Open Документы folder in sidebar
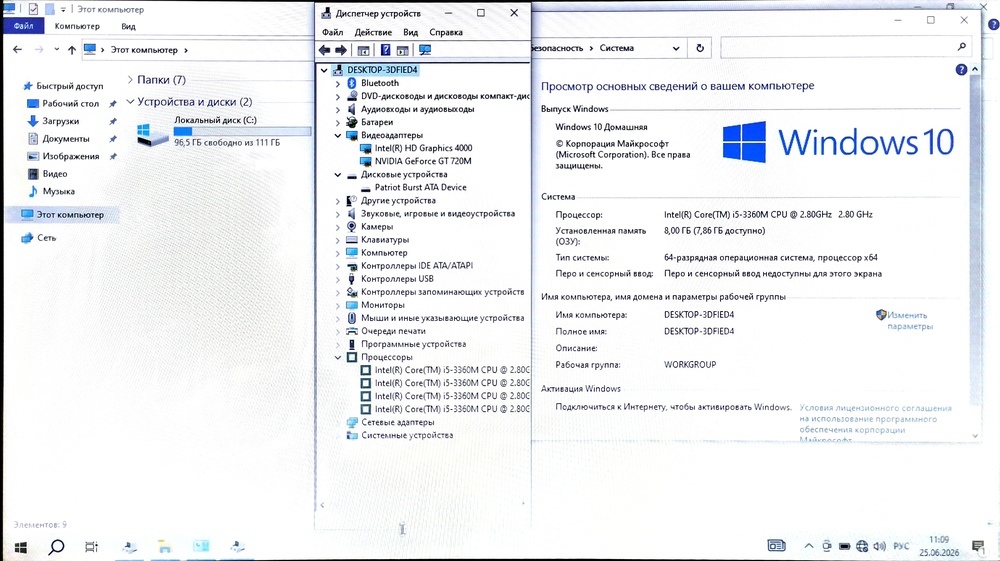Screen dimensions: 1000x561 pyautogui.click(x=58, y=138)
